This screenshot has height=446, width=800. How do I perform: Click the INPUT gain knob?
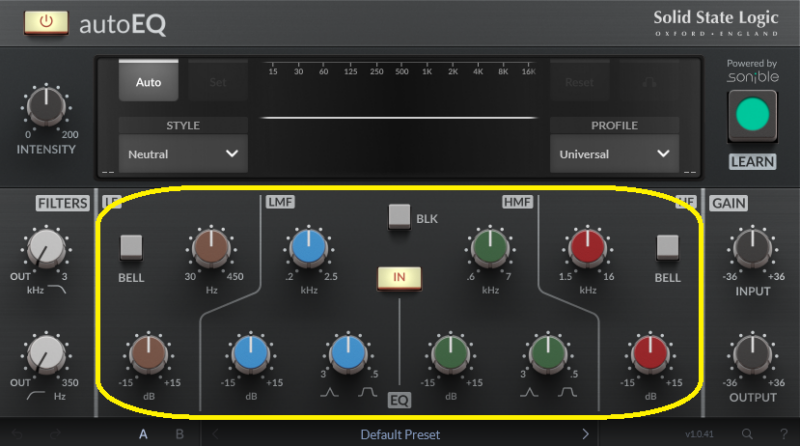coord(753,248)
